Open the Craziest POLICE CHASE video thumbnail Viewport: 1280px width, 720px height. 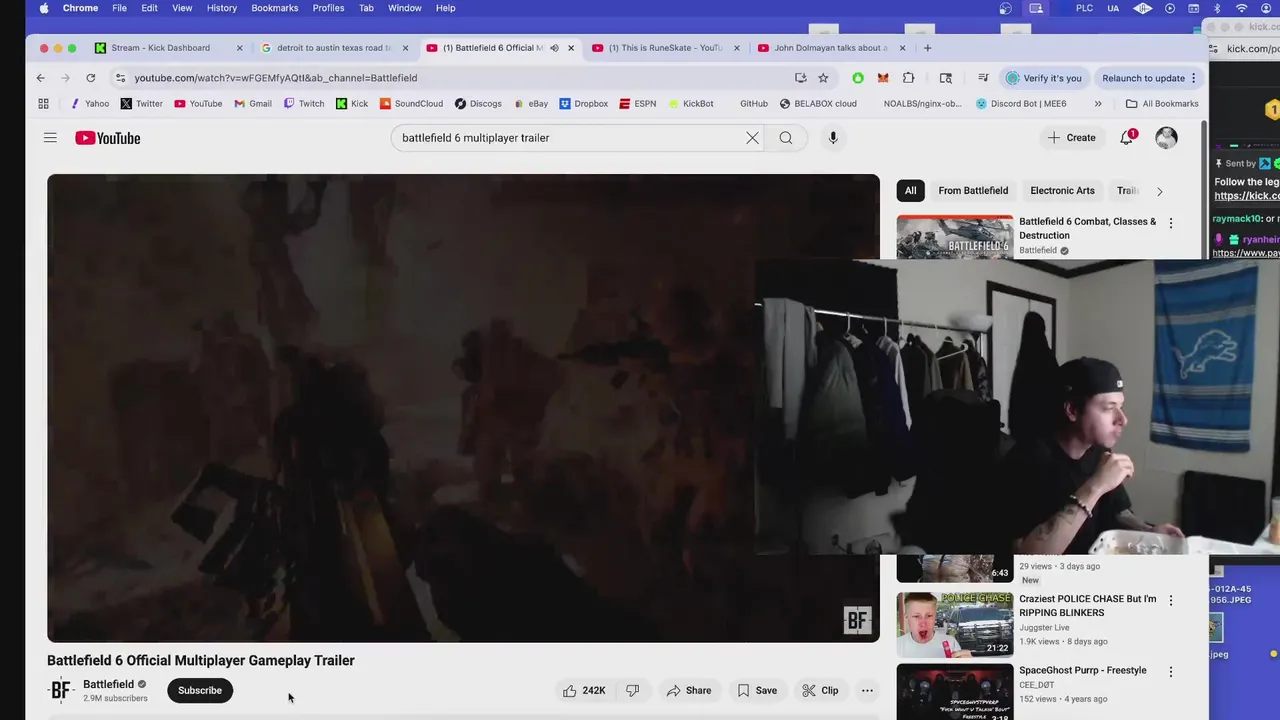click(955, 624)
